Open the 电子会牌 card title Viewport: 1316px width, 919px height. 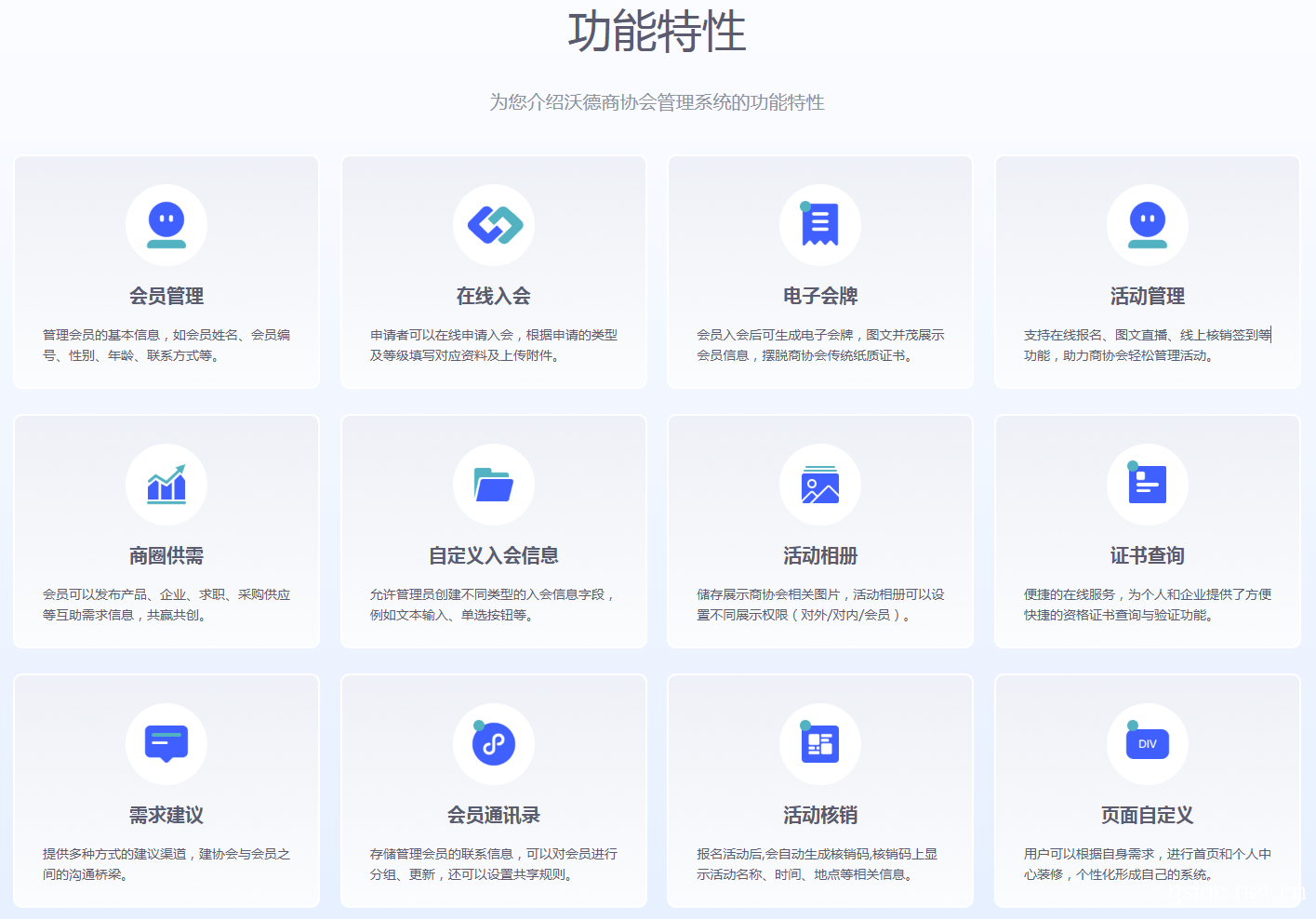820,296
